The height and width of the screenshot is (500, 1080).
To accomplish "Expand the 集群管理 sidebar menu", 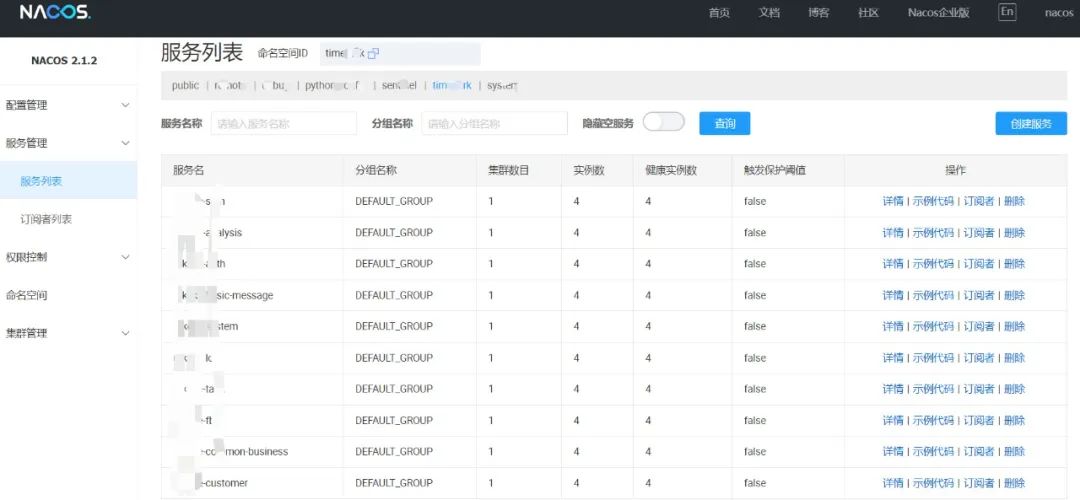I will point(68,333).
